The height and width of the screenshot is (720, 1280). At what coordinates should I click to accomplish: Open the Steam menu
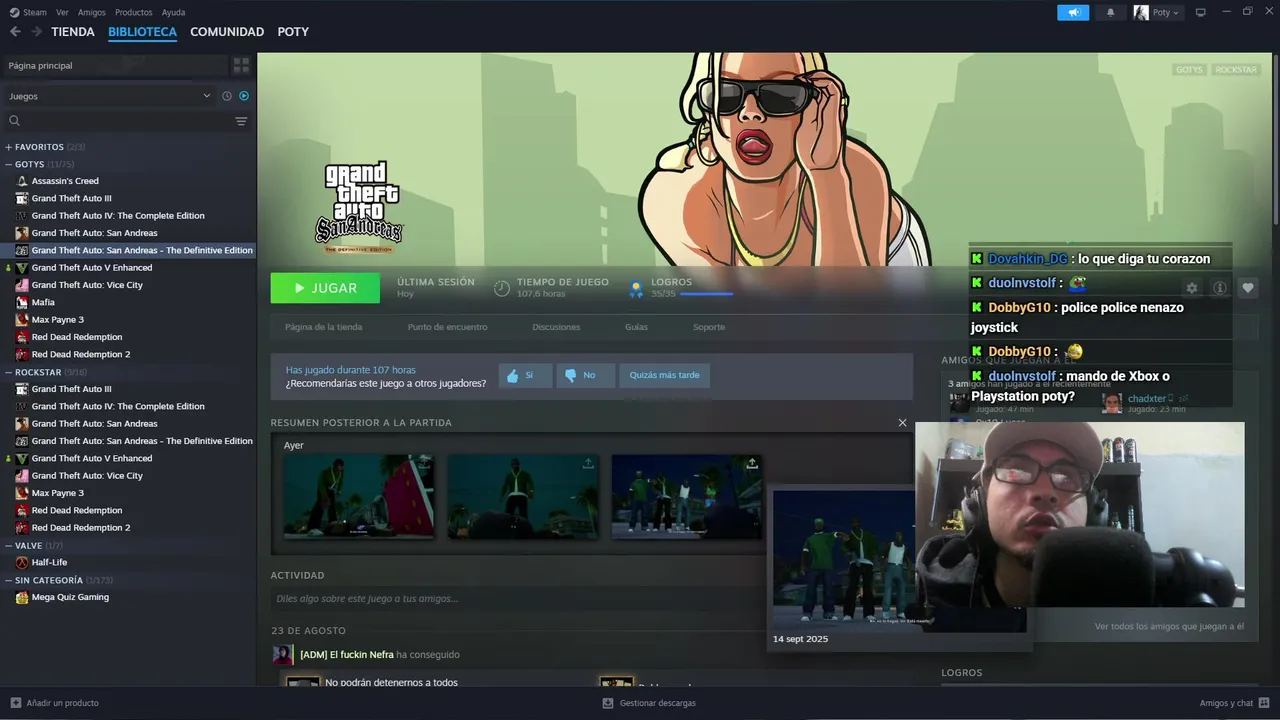(x=35, y=12)
